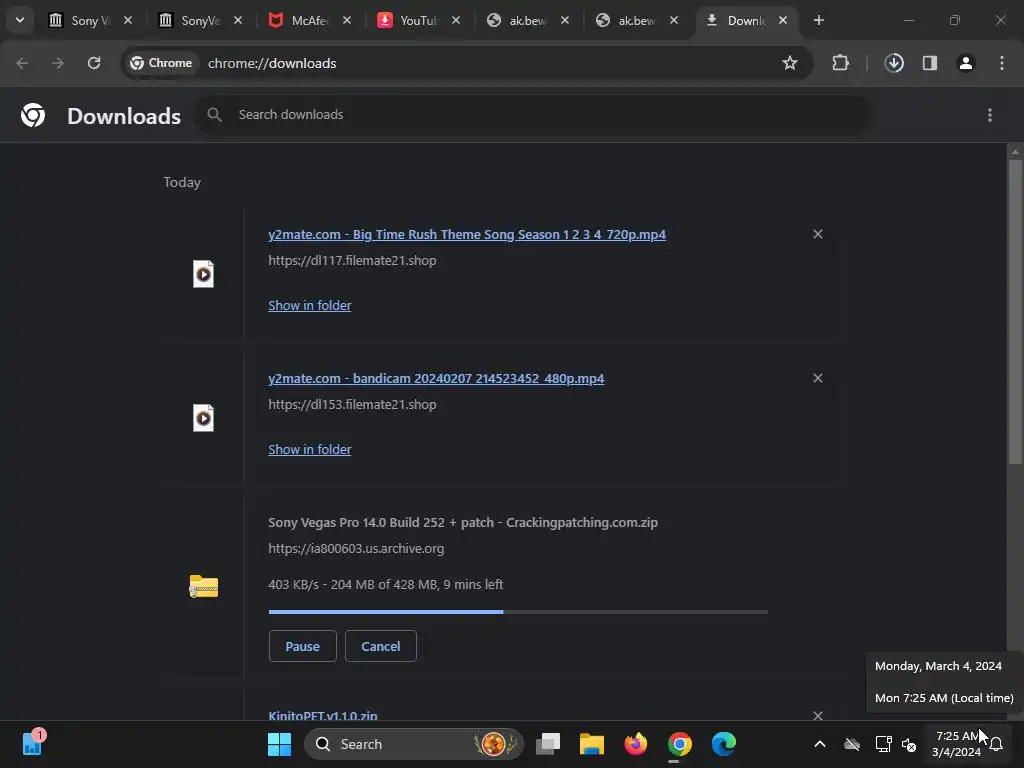Open the notification bell in the tray
This screenshot has width=1024, height=768.
click(996, 744)
